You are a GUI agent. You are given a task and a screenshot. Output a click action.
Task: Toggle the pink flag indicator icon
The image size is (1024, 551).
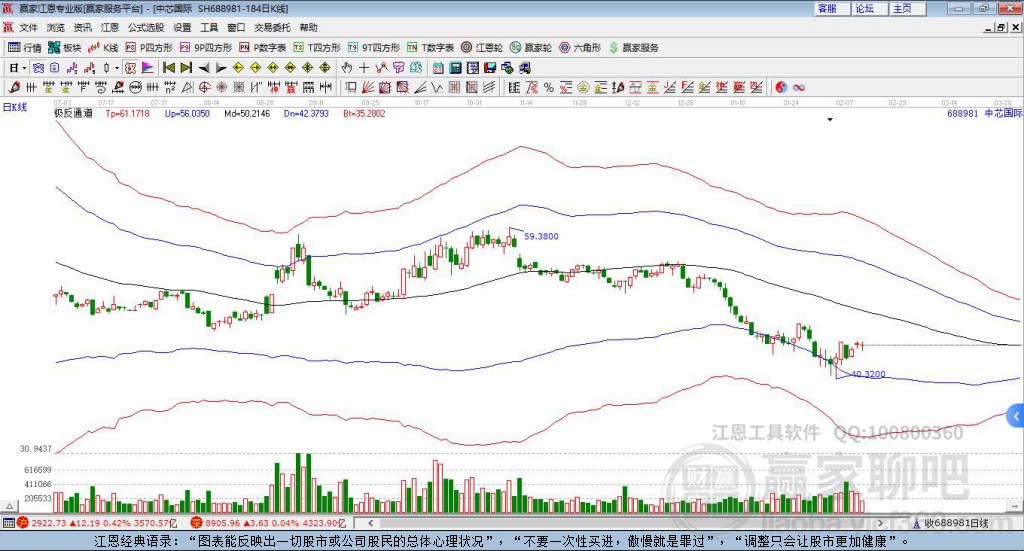[x=148, y=68]
